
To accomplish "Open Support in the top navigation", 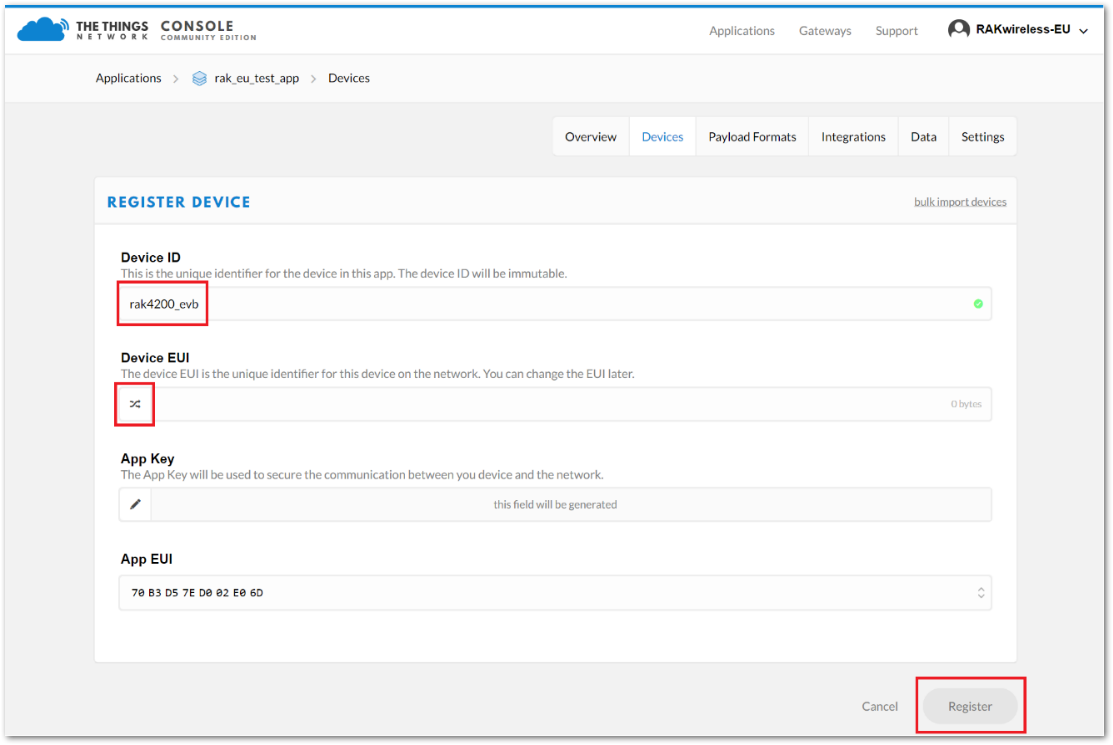I will coord(896,31).
